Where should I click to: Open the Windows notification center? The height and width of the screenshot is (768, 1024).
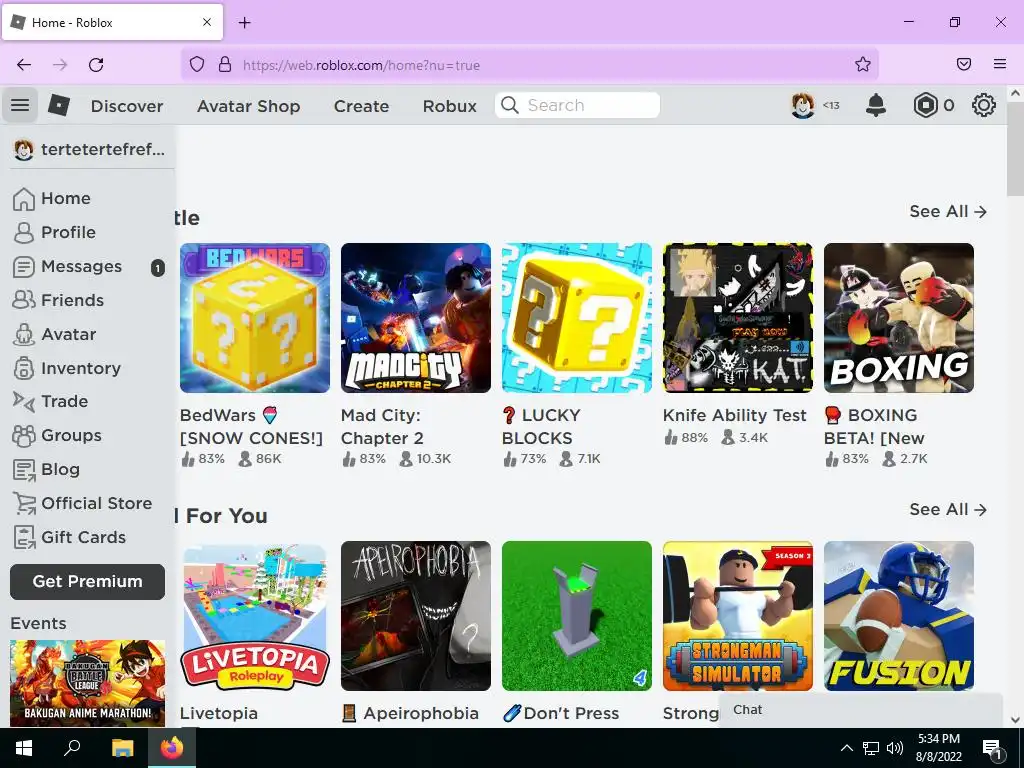[991, 748]
